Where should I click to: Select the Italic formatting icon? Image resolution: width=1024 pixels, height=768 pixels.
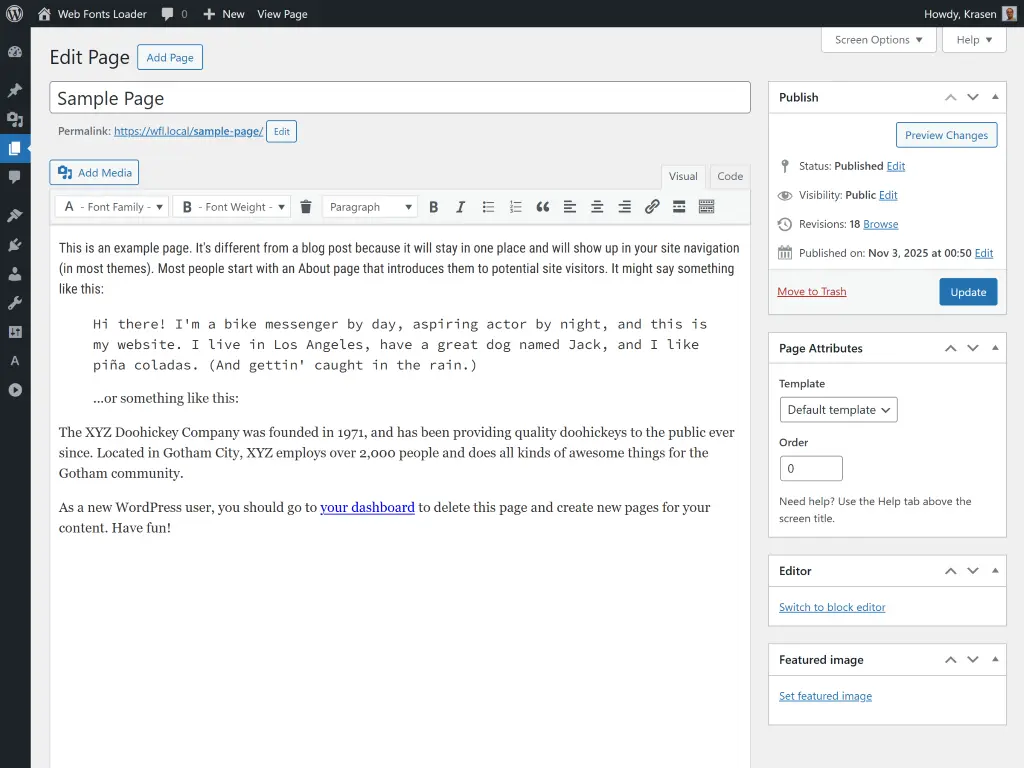(x=461, y=206)
